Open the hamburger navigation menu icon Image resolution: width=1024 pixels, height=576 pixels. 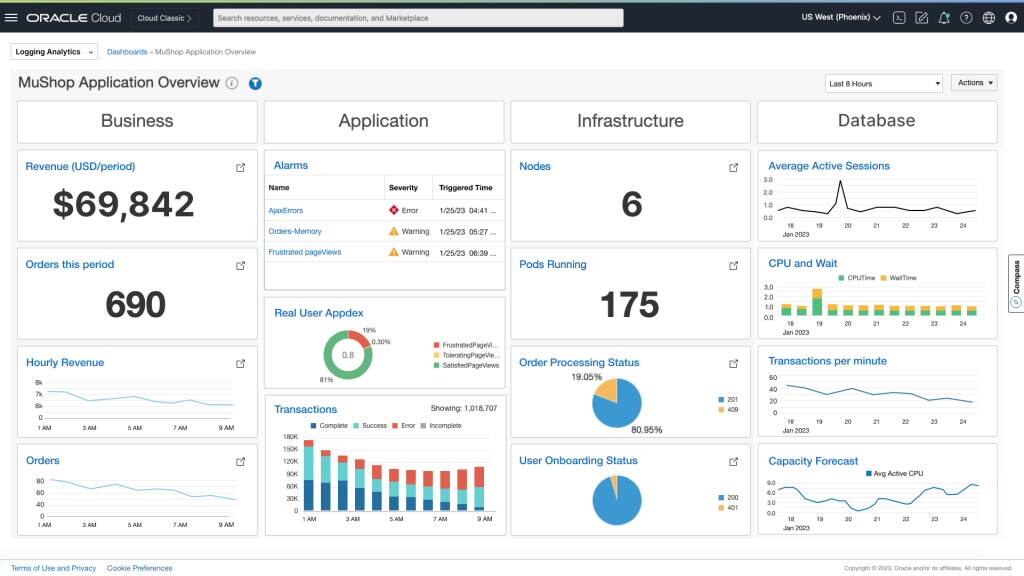tap(11, 17)
